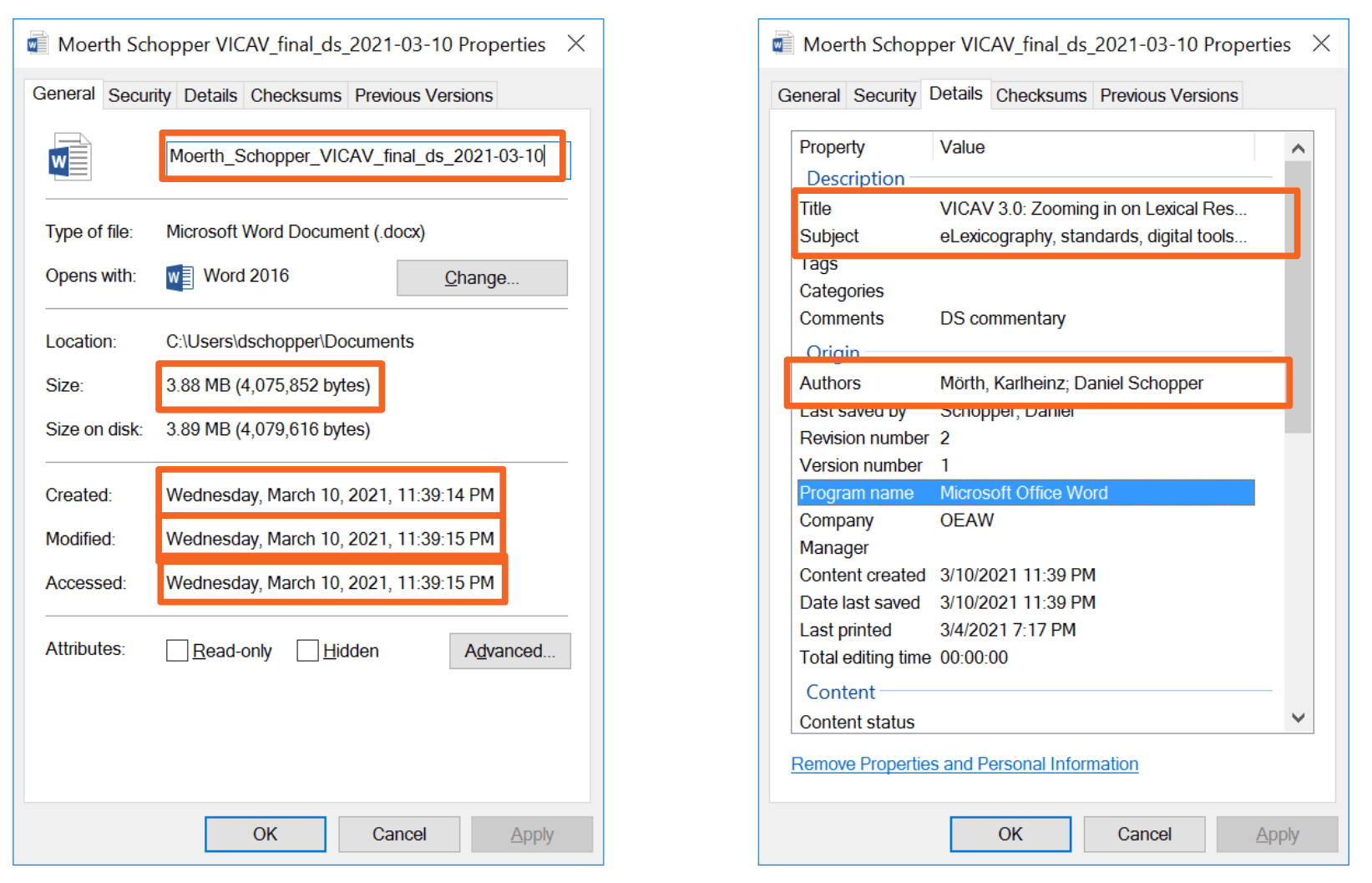
Task: Click the Change... button for default app
Action: coord(482,278)
